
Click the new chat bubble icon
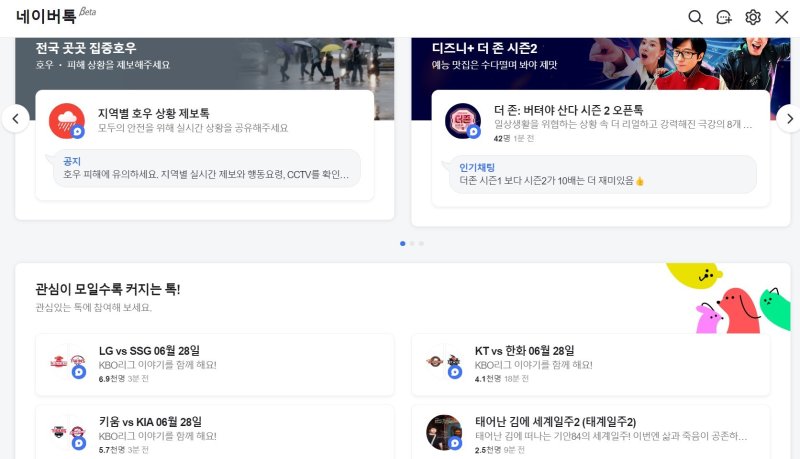point(724,17)
